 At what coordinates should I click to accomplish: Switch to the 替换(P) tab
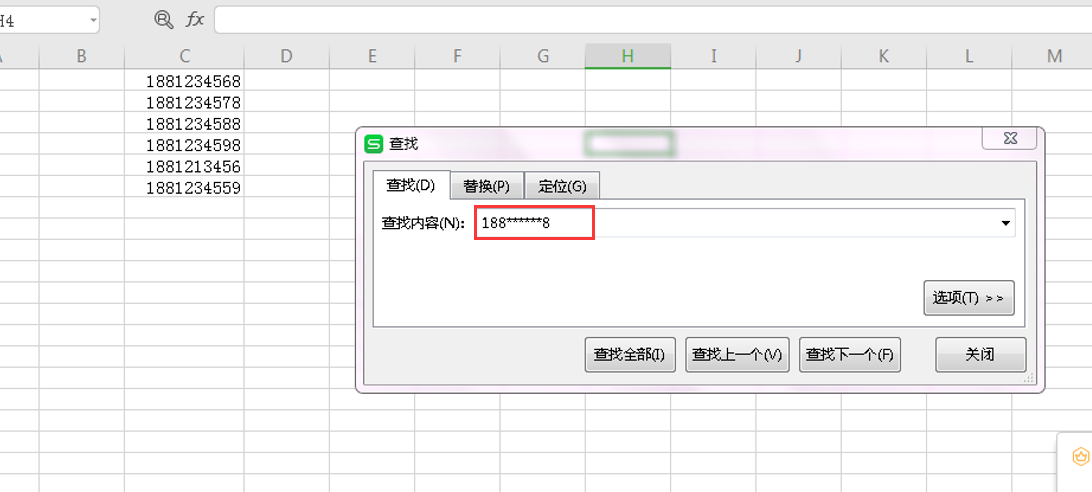point(487,187)
